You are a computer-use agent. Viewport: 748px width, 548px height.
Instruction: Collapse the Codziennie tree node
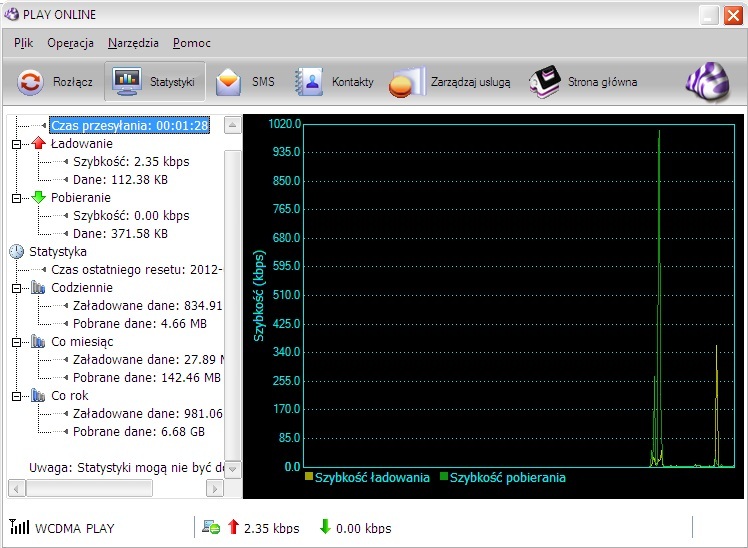17,288
